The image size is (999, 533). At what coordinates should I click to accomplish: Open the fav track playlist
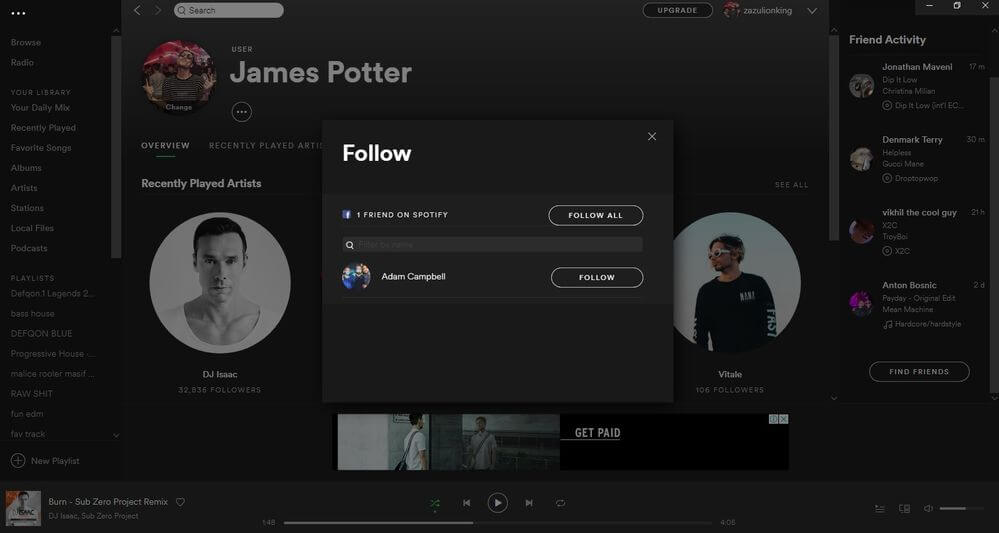[x=28, y=434]
